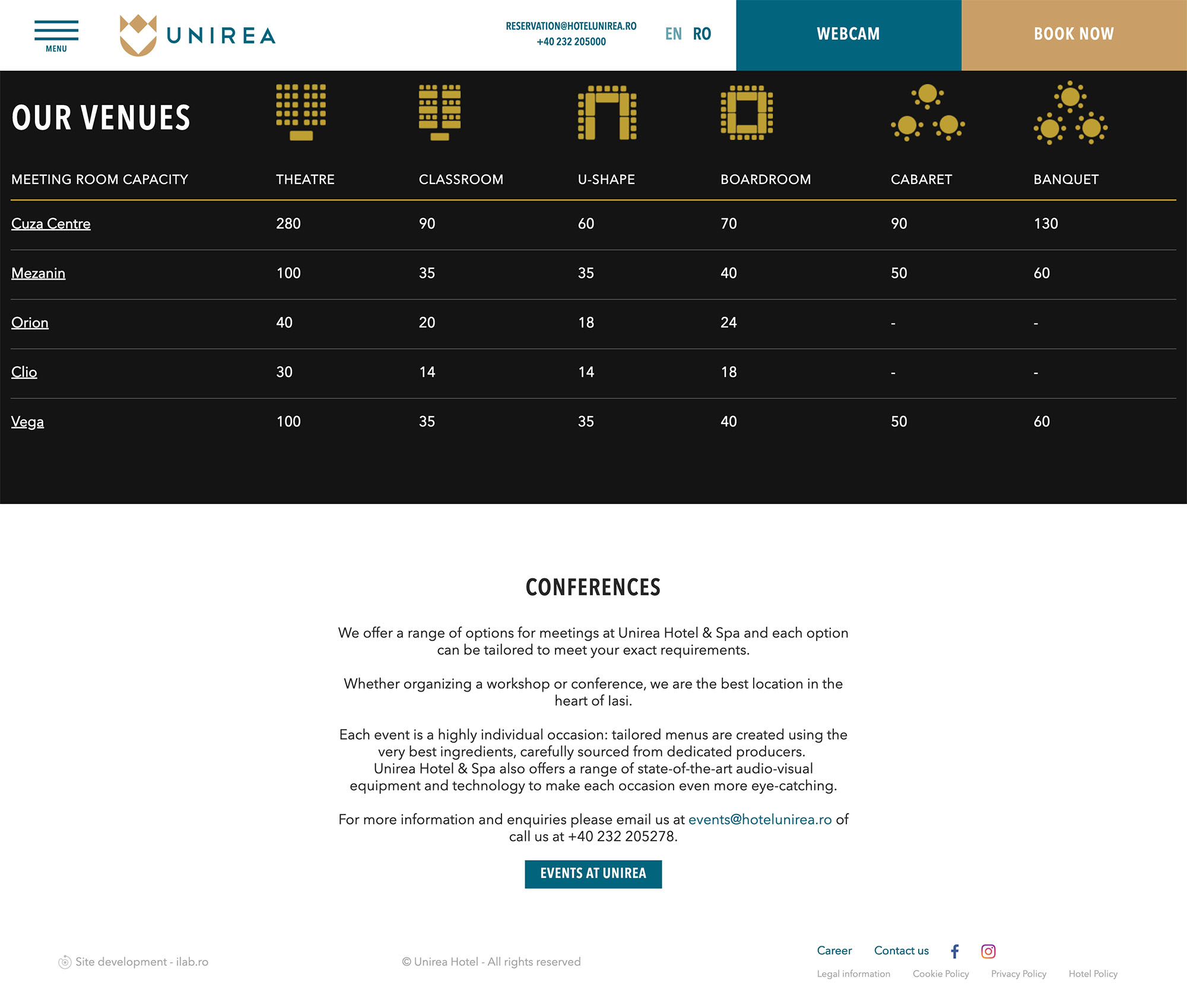Click the CABARET column header

click(x=921, y=179)
